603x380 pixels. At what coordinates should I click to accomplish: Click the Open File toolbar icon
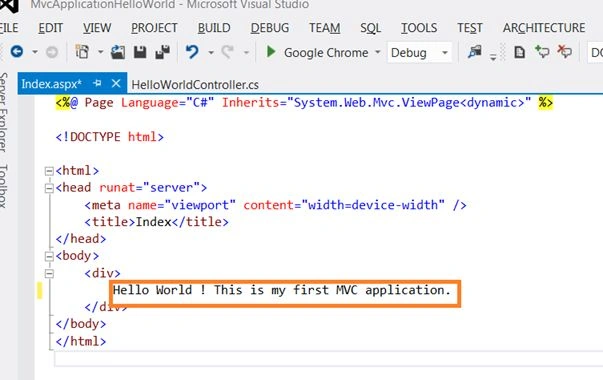pyautogui.click(x=118, y=52)
